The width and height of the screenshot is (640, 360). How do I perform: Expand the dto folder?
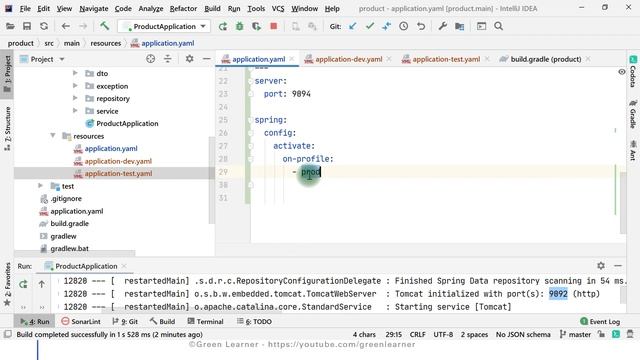75,73
